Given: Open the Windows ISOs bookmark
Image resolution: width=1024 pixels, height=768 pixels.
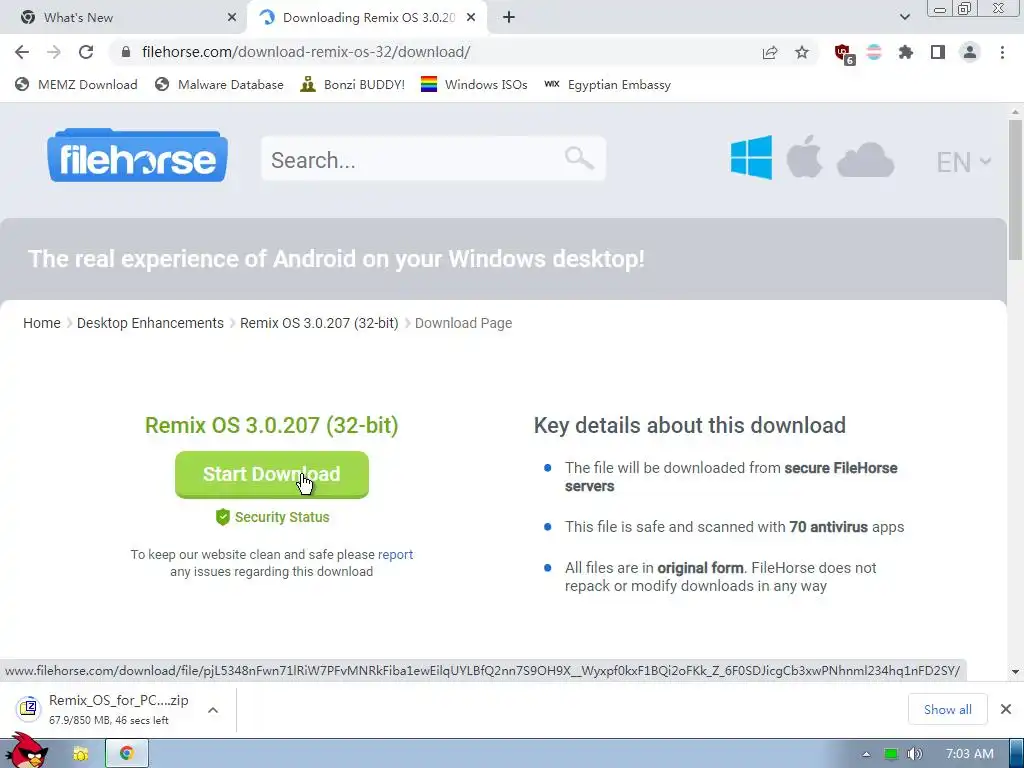Looking at the screenshot, I should (474, 85).
